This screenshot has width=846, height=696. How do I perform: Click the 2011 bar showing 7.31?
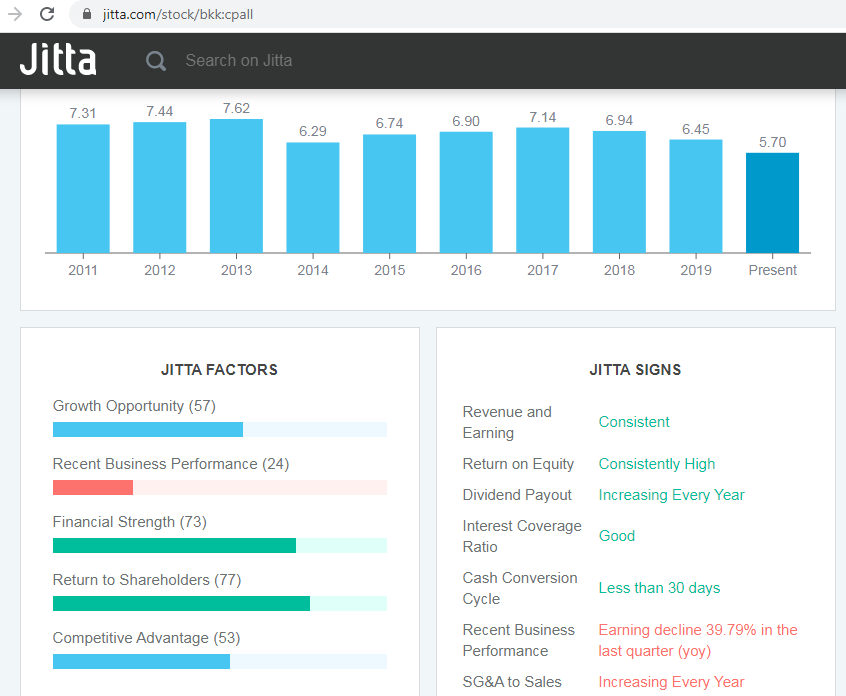83,188
